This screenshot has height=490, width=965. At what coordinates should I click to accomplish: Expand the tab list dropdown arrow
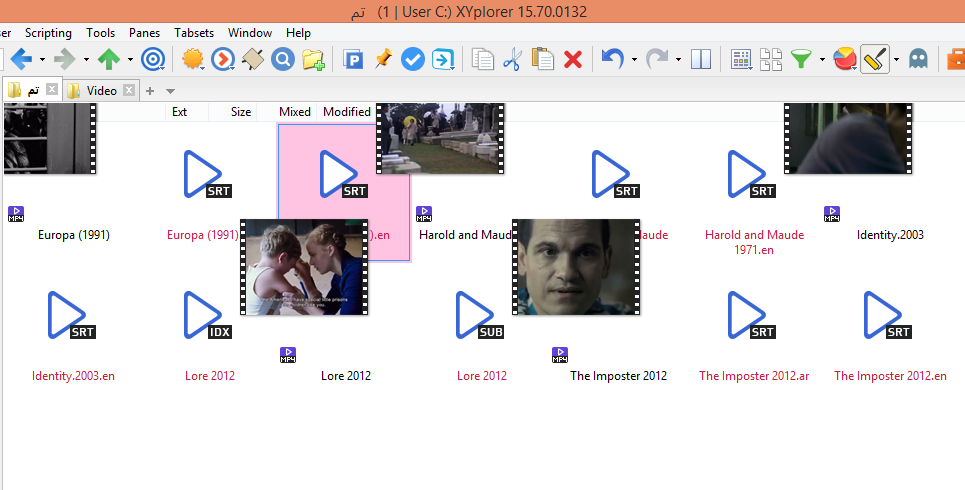click(169, 91)
